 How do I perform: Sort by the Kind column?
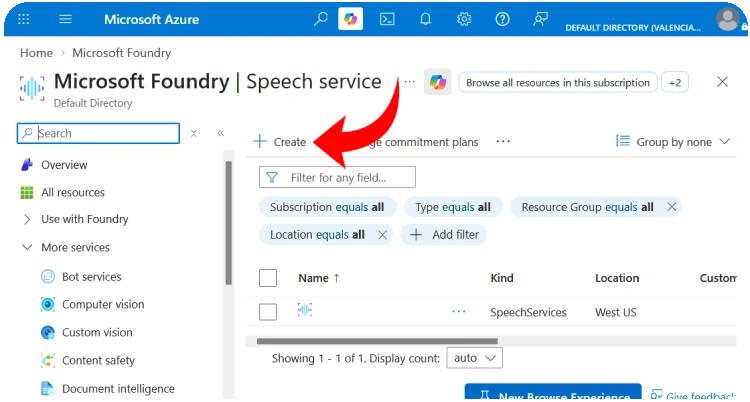coord(502,278)
